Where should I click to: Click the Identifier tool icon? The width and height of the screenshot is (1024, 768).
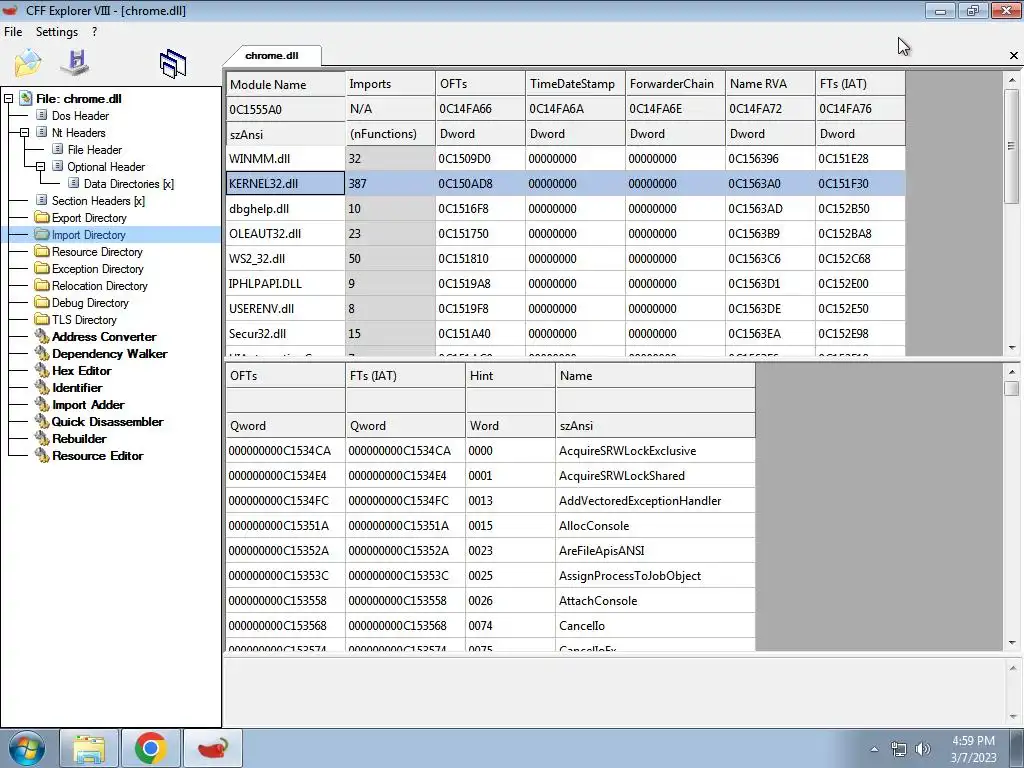click(42, 387)
